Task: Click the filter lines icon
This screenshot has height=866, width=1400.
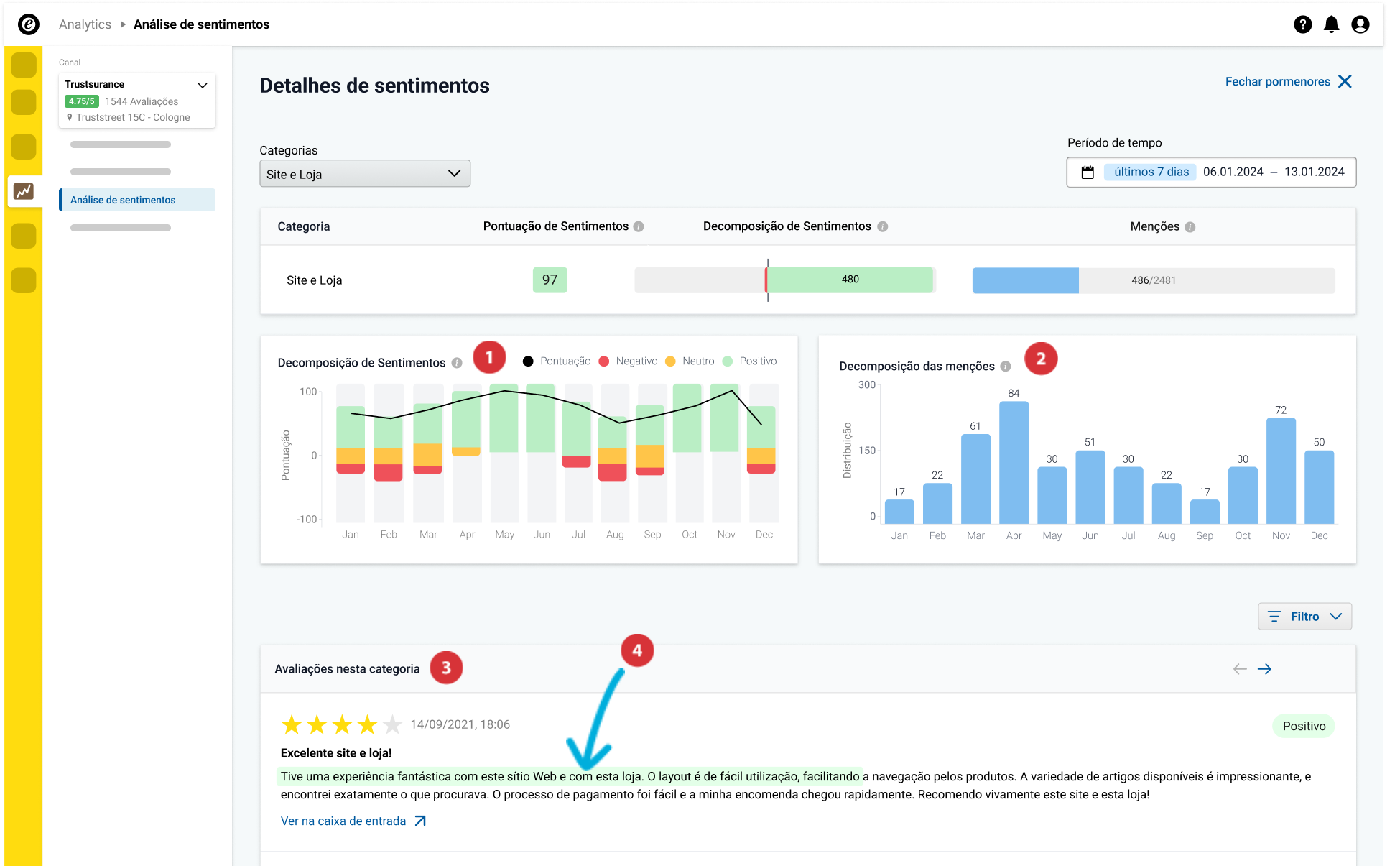Action: [x=1274, y=617]
